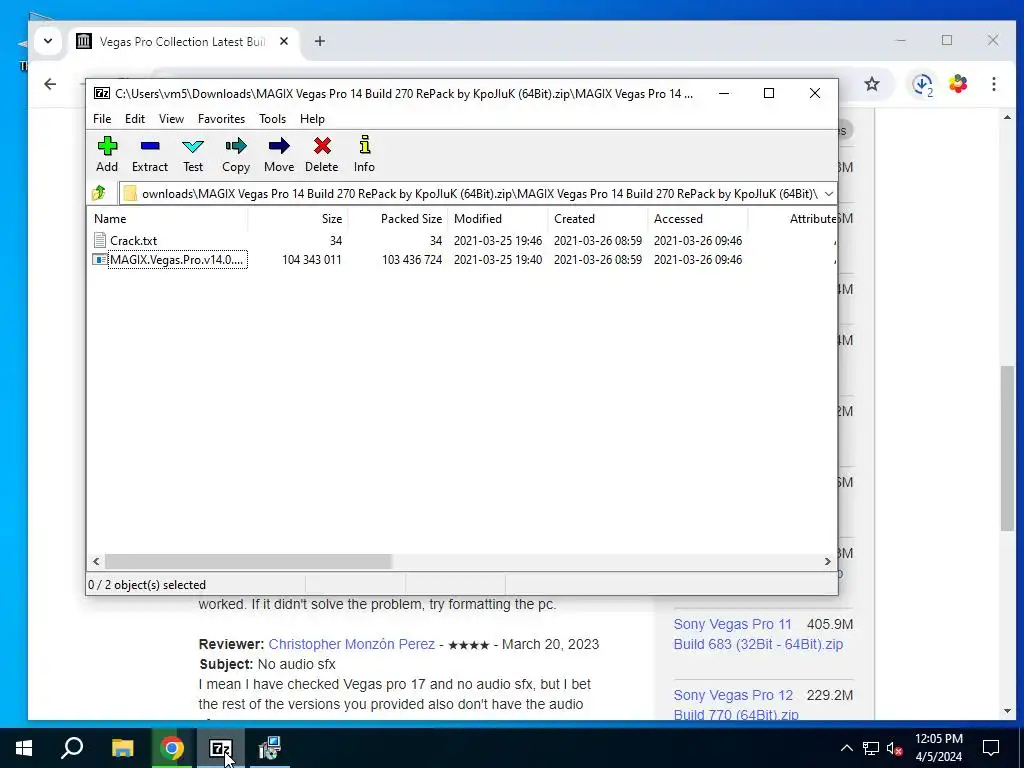Go back in the Chrome browser
Viewport: 1024px width, 768px height.
coord(50,84)
